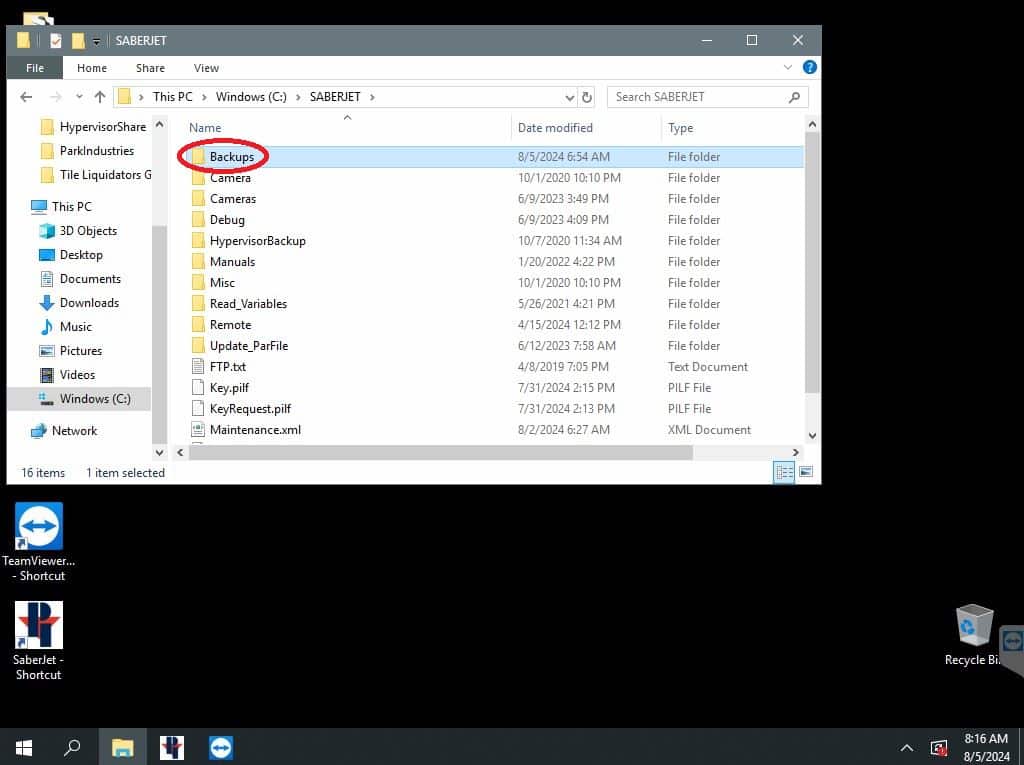Switch to Details view layout button
1024x765 pixels.
pyautogui.click(x=784, y=472)
